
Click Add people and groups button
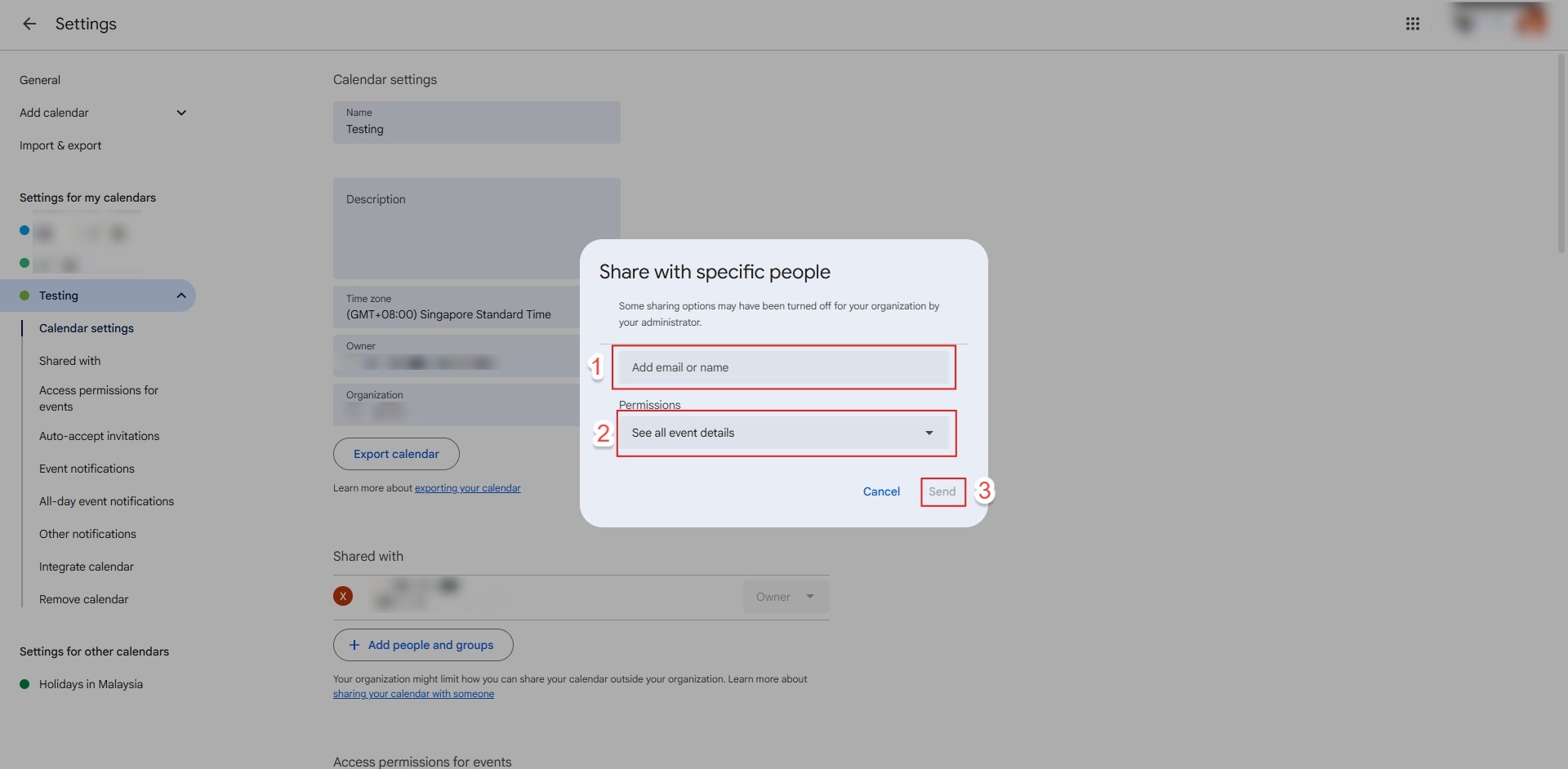(x=422, y=645)
